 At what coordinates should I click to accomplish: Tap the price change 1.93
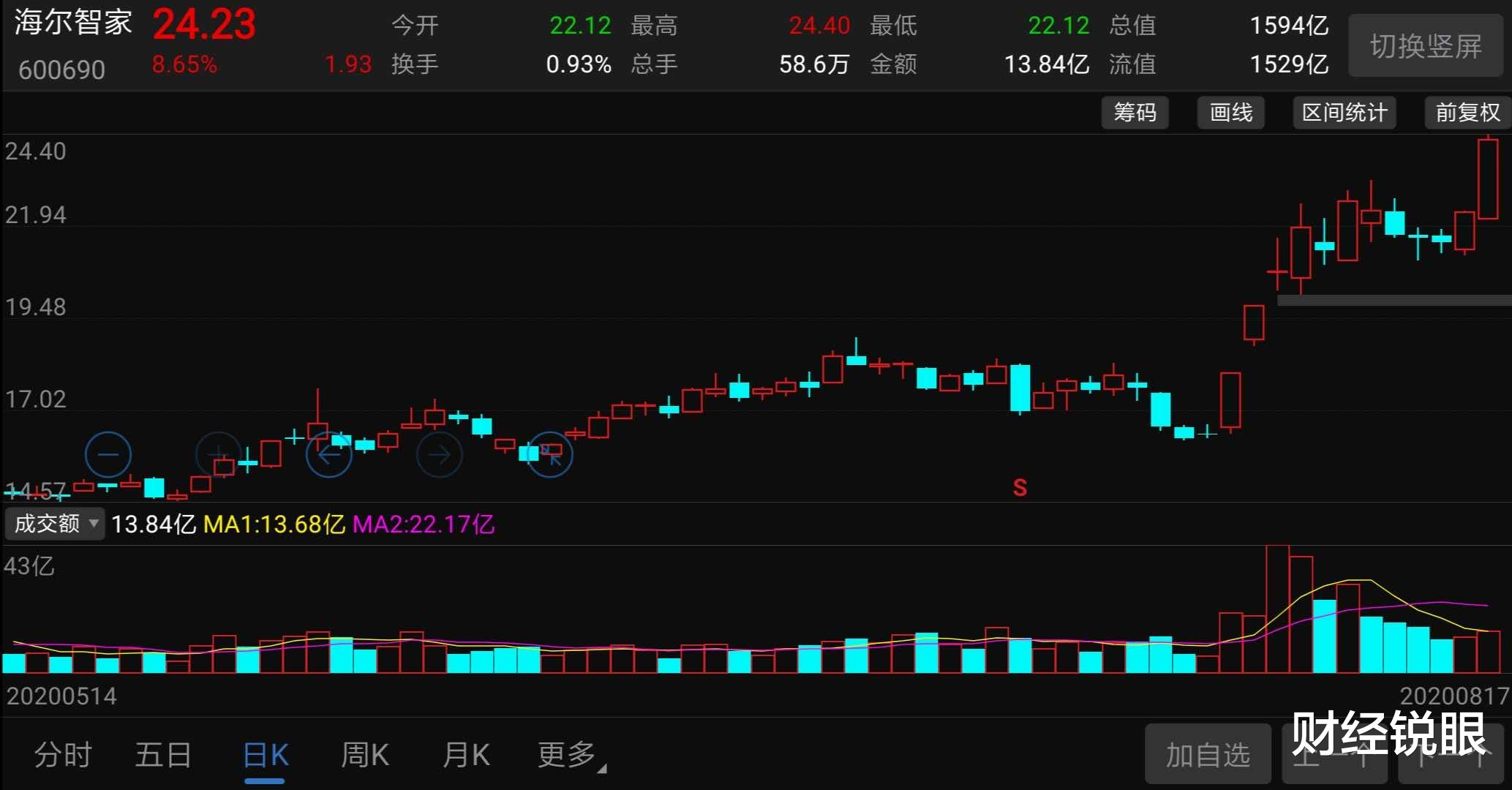348,64
